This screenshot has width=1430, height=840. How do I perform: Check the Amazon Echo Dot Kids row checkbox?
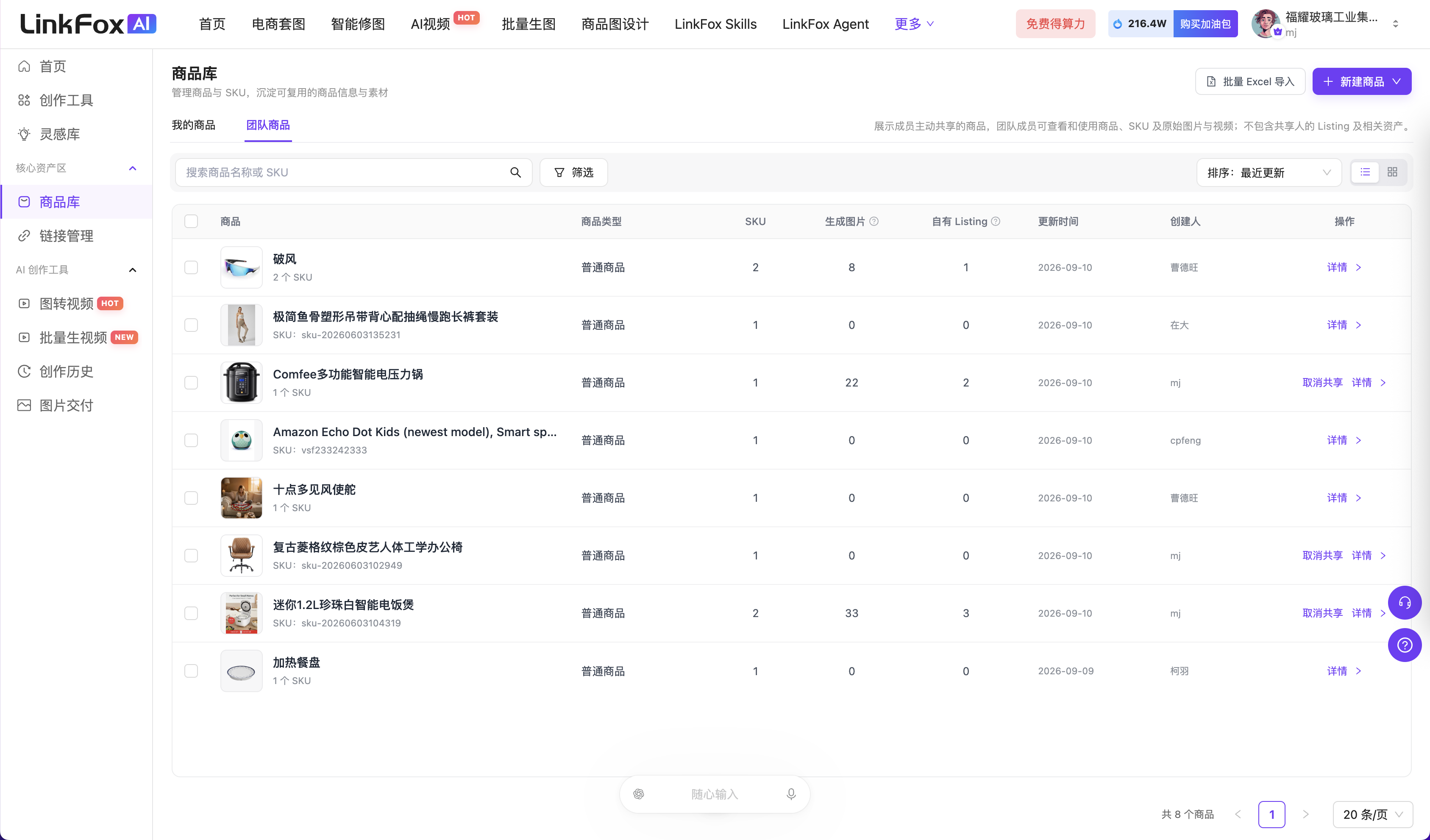pyautogui.click(x=191, y=440)
